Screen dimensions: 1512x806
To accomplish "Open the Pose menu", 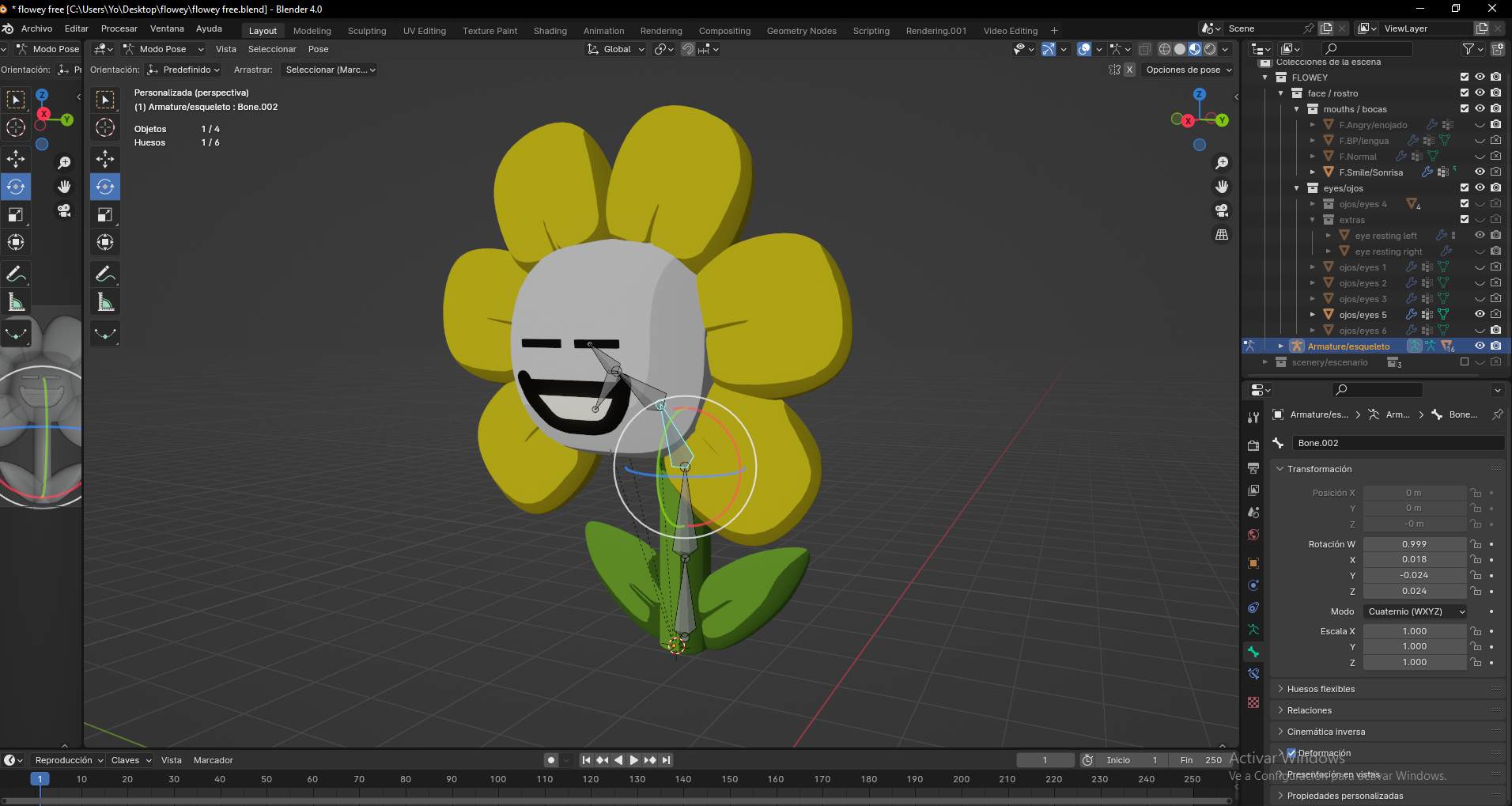I will tap(318, 48).
